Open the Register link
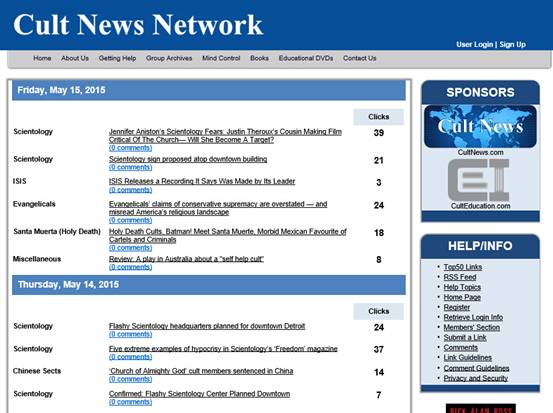The width and height of the screenshot is (553, 413). pos(457,307)
